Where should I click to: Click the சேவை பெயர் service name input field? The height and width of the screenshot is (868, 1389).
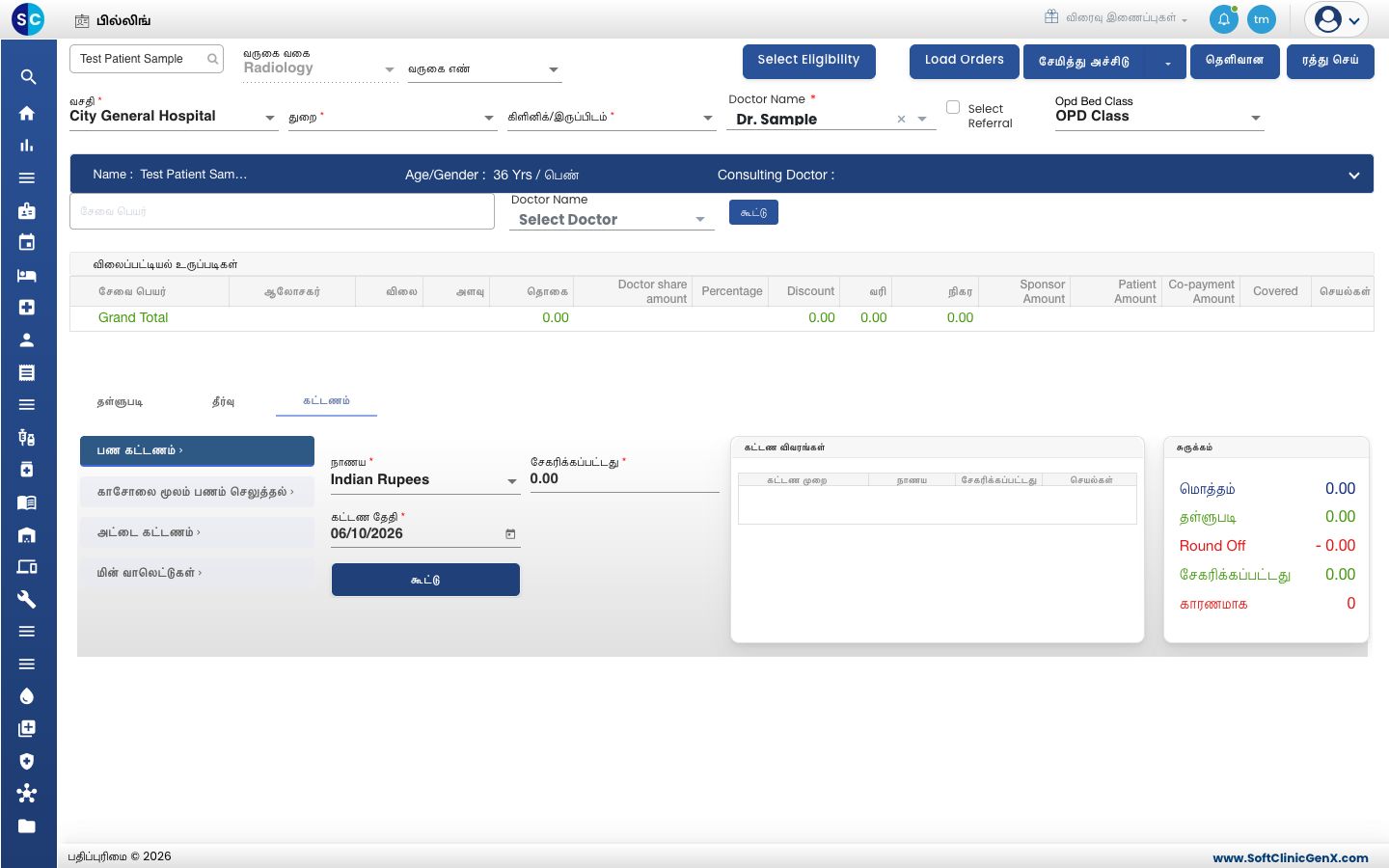(x=282, y=211)
